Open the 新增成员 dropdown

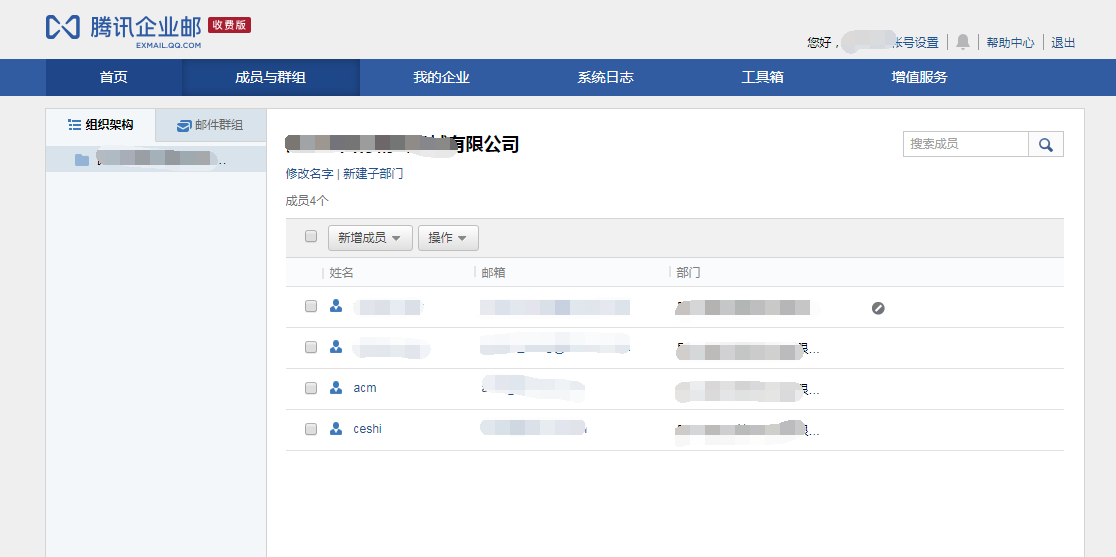[370, 238]
